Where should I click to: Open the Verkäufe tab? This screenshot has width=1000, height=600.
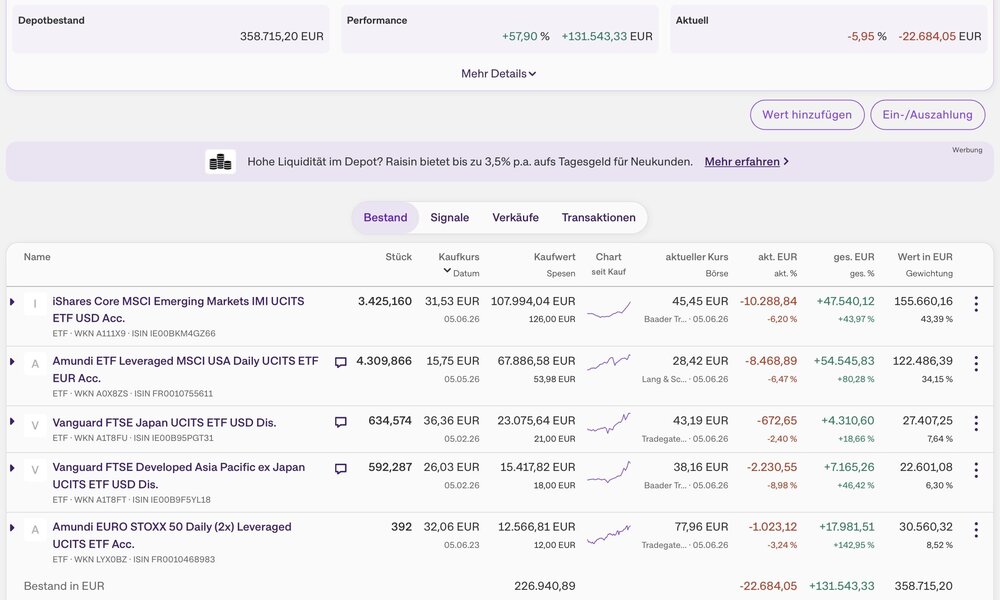(515, 217)
